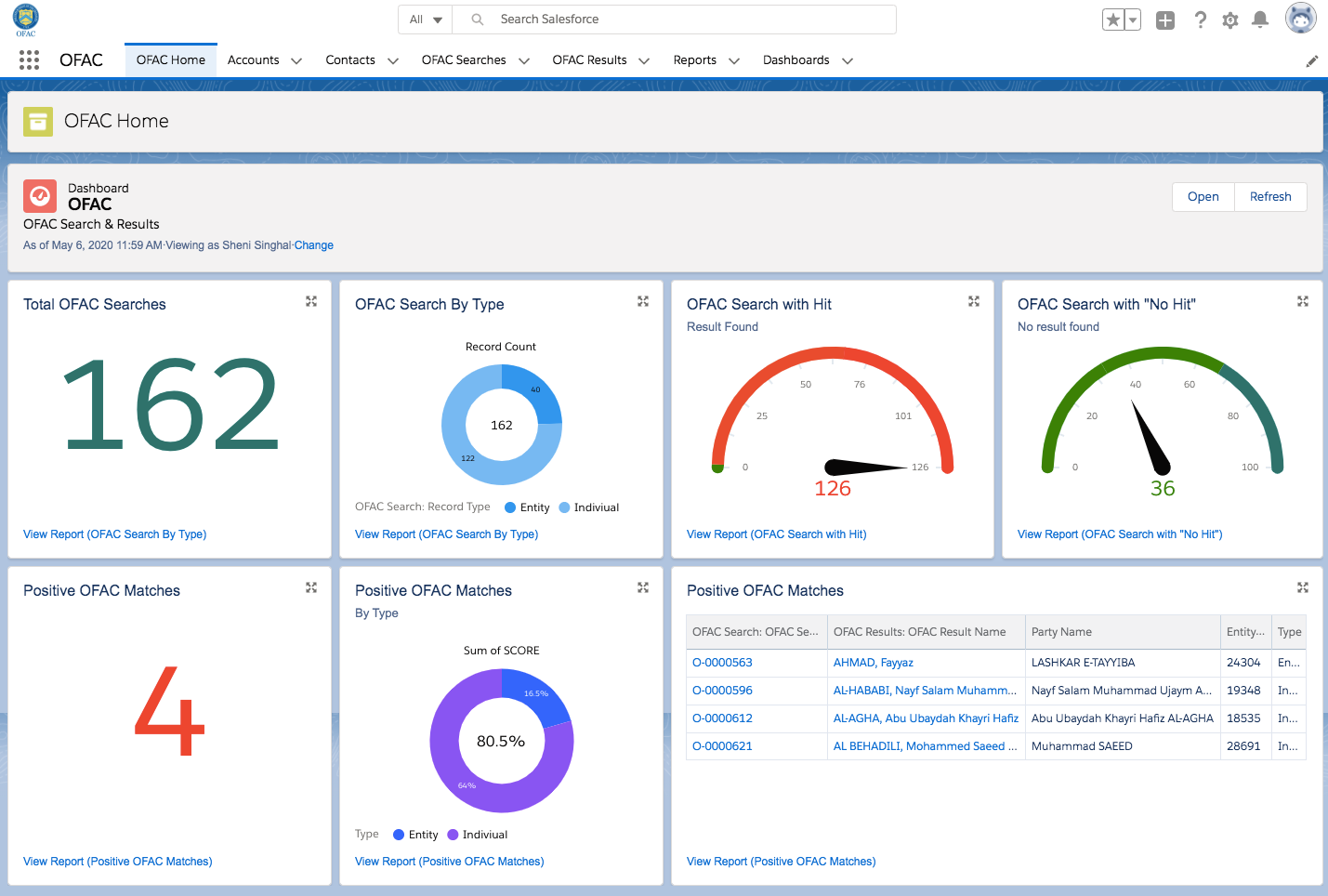Expand the Total OFAC Searches widget
Viewport: 1328px width, 896px height.
(311, 301)
